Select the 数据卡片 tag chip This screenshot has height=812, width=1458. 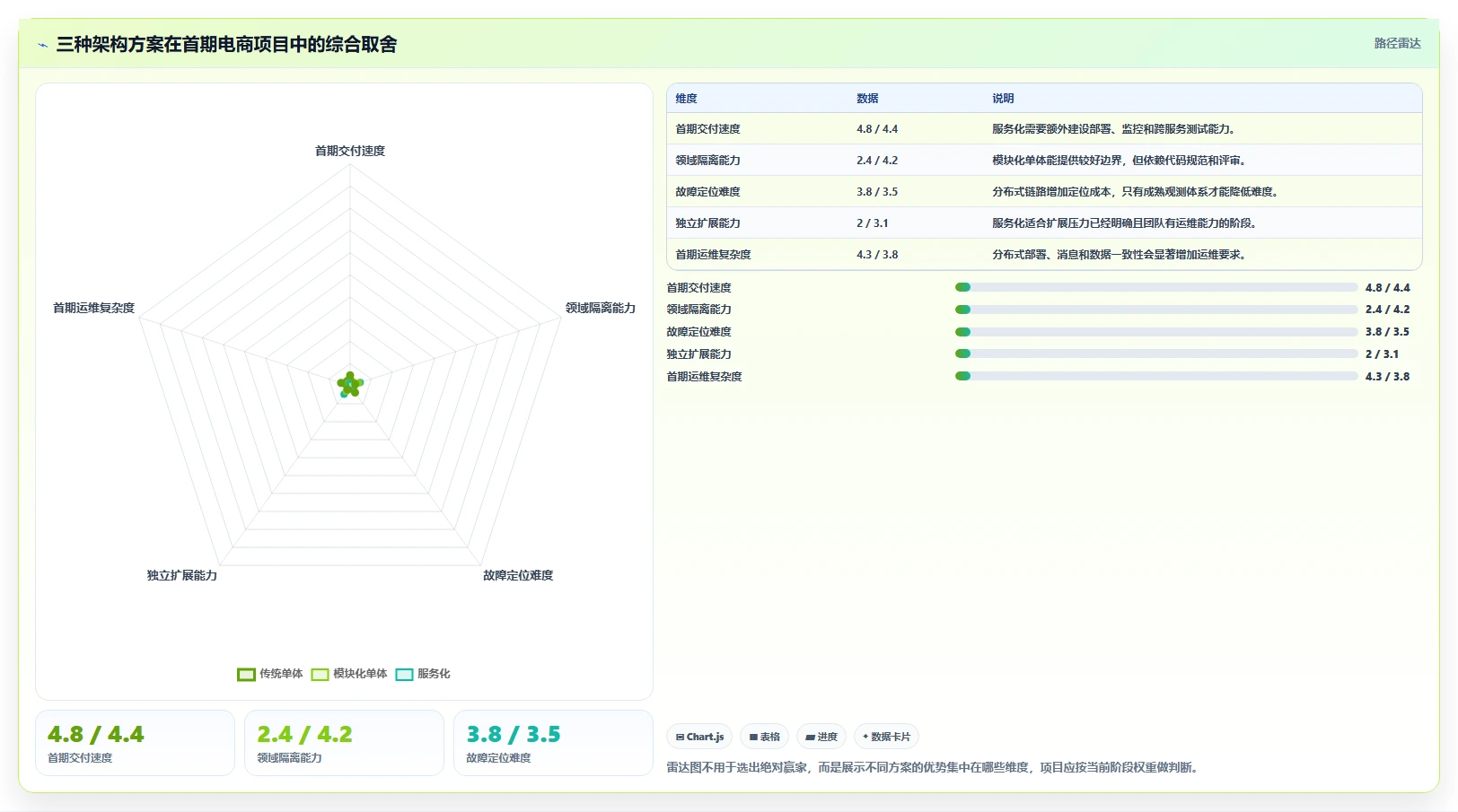[x=886, y=737]
